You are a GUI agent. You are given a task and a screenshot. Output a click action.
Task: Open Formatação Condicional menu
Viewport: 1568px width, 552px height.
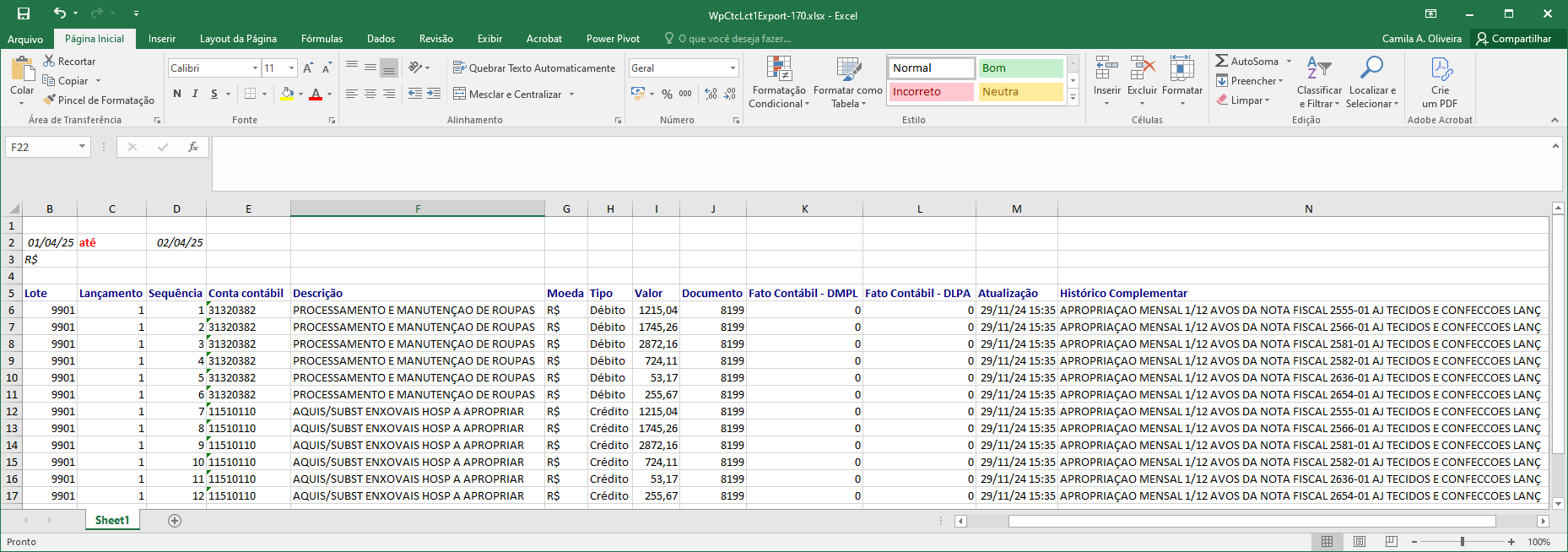click(x=778, y=82)
